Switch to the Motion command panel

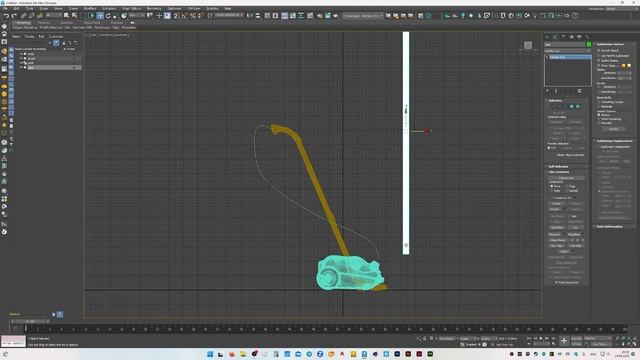coord(571,37)
